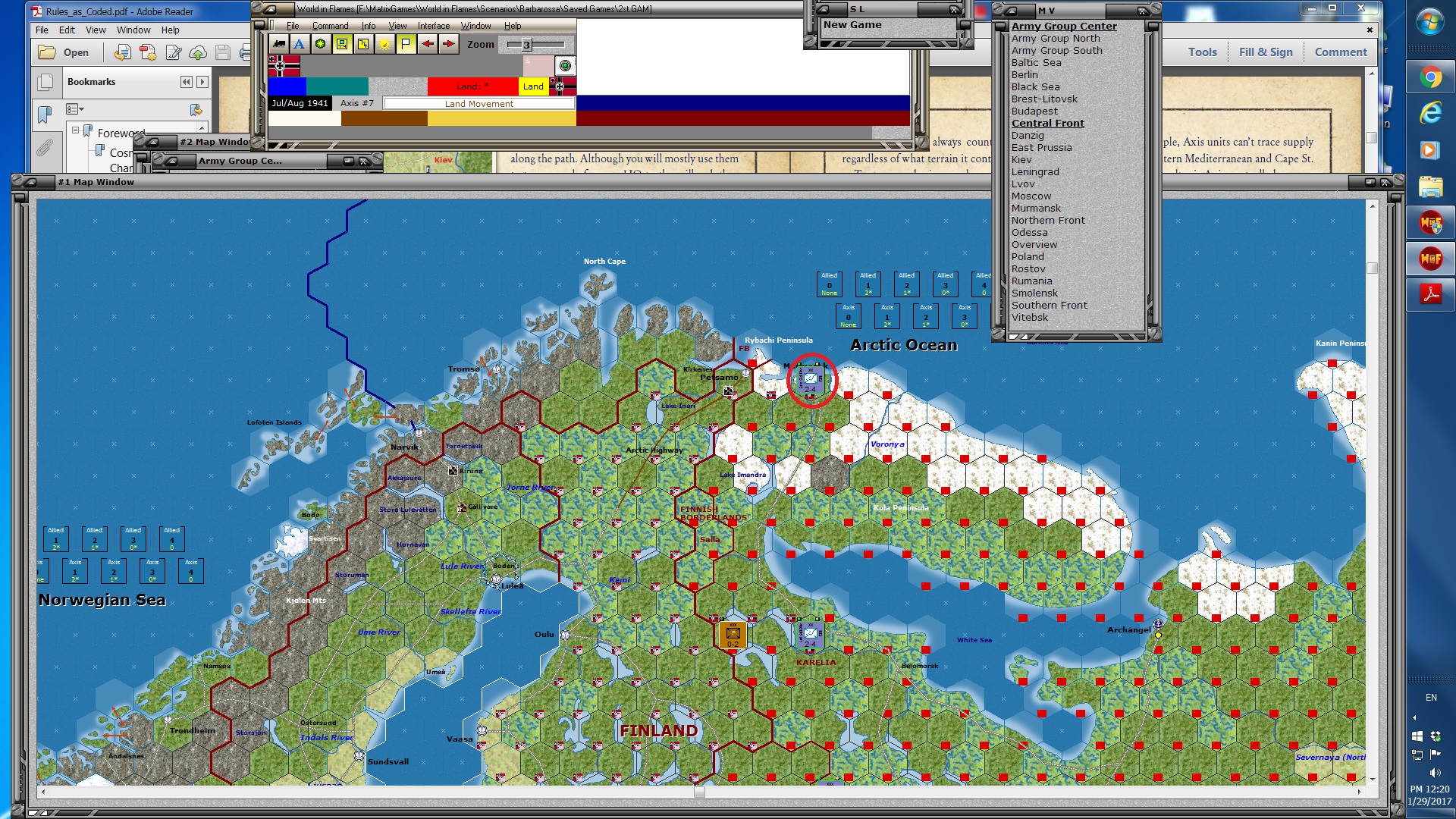
Task: Click the Land Movement phase field
Action: 479,104
